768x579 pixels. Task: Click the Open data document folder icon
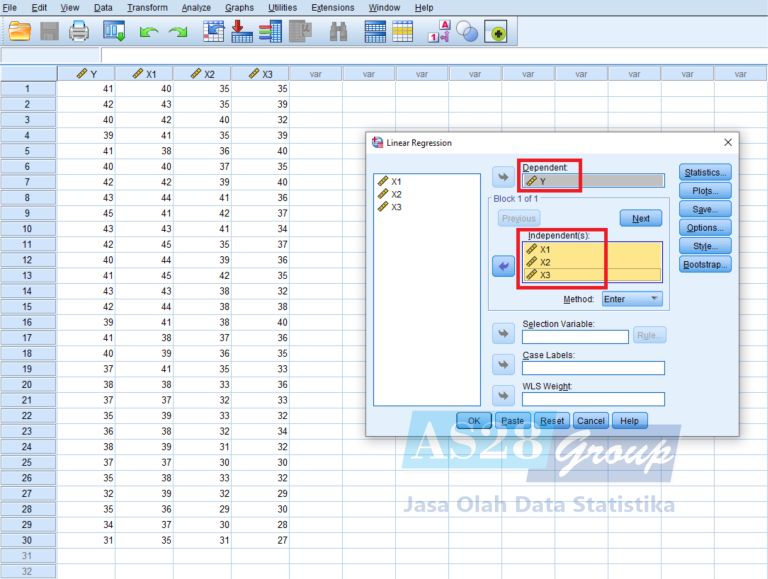[x=20, y=32]
